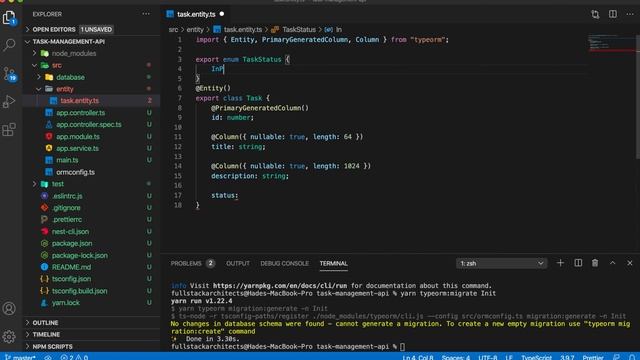The image size is (640, 360).
Task: Kill terminal with trash icon
Action: tap(595, 263)
